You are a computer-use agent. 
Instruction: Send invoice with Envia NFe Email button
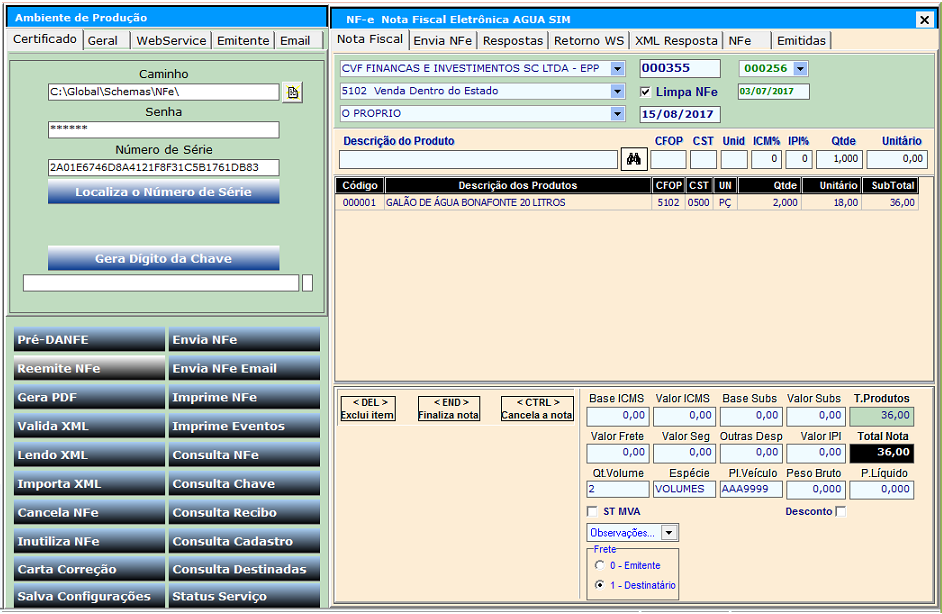click(245, 368)
